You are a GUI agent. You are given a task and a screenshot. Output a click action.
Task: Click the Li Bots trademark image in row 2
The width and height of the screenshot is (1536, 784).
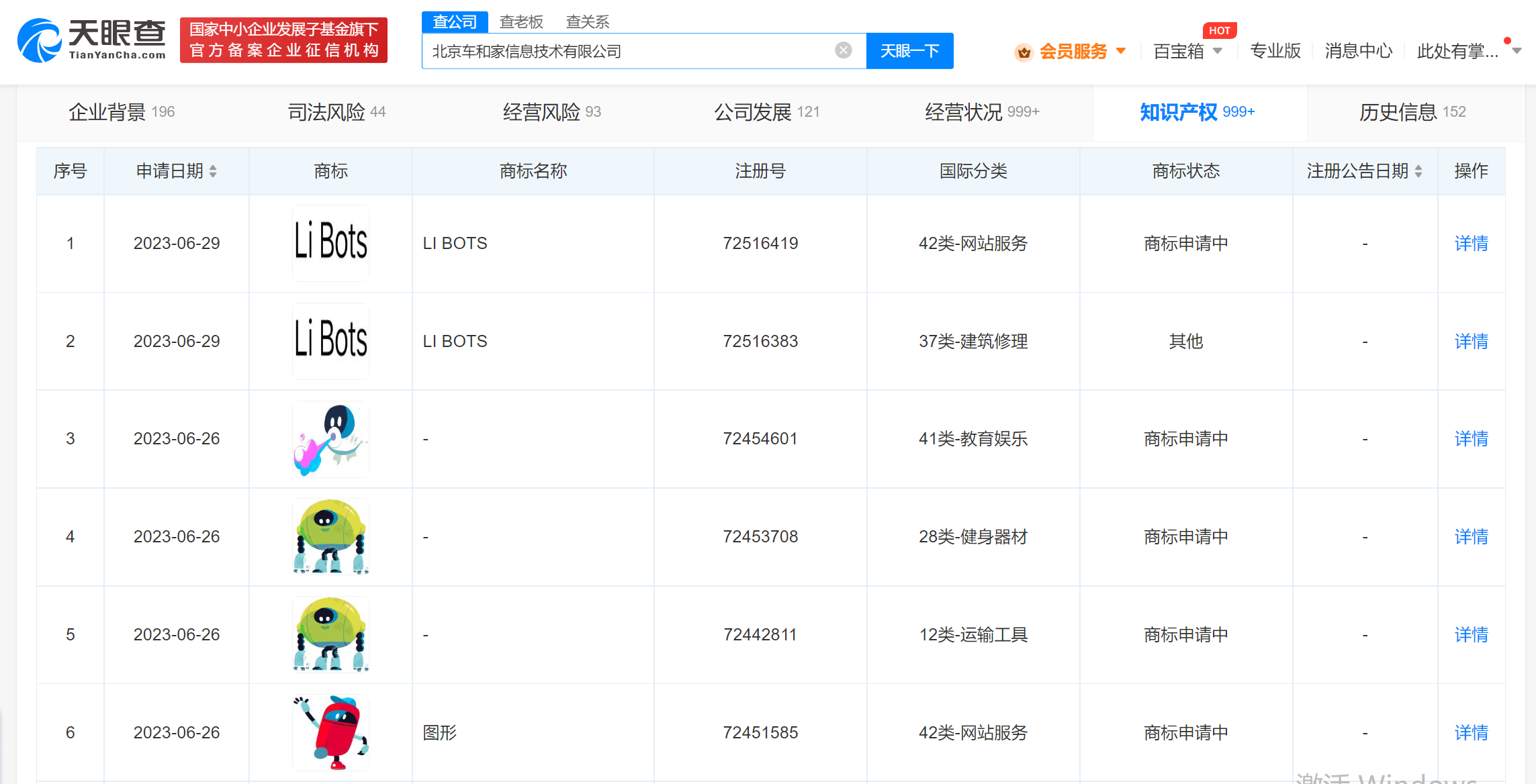coord(330,341)
